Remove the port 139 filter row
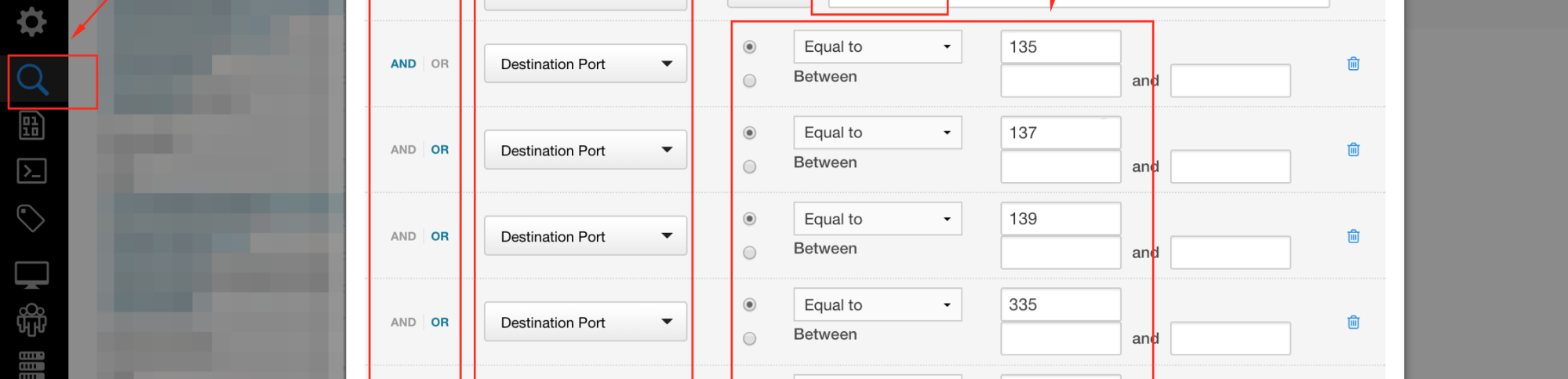The width and height of the screenshot is (1568, 379). tap(1353, 236)
